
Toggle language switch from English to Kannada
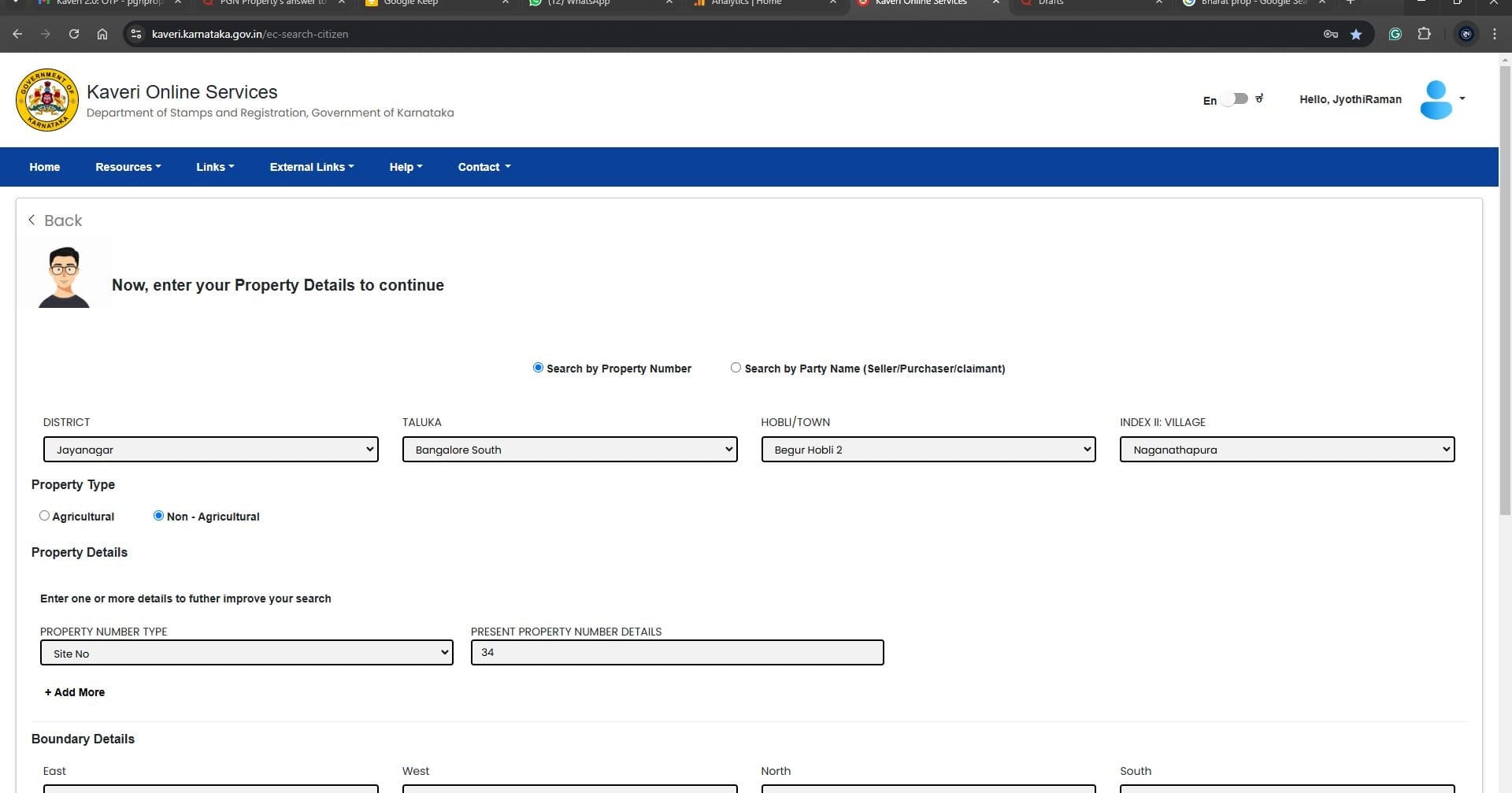(x=1235, y=99)
